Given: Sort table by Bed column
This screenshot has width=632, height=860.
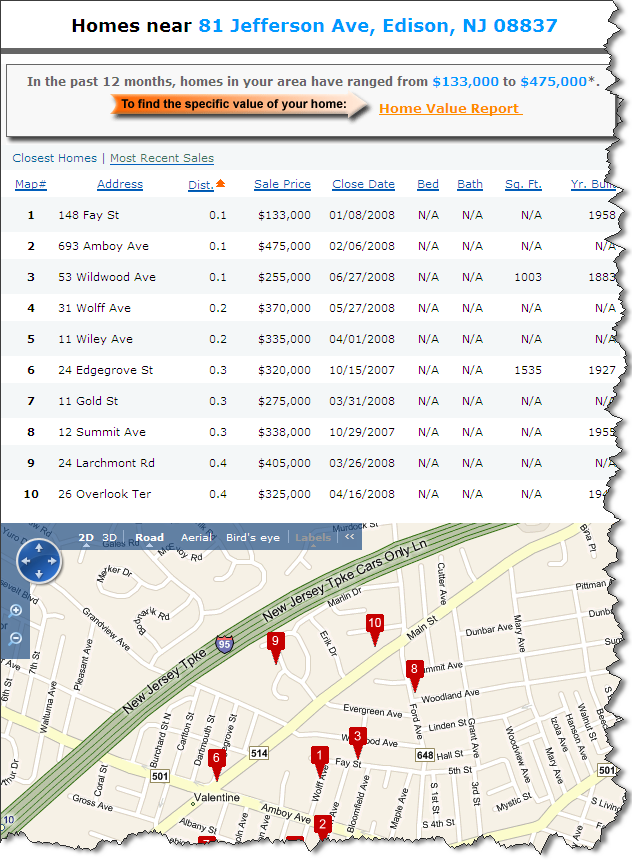Looking at the screenshot, I should click(x=428, y=184).
